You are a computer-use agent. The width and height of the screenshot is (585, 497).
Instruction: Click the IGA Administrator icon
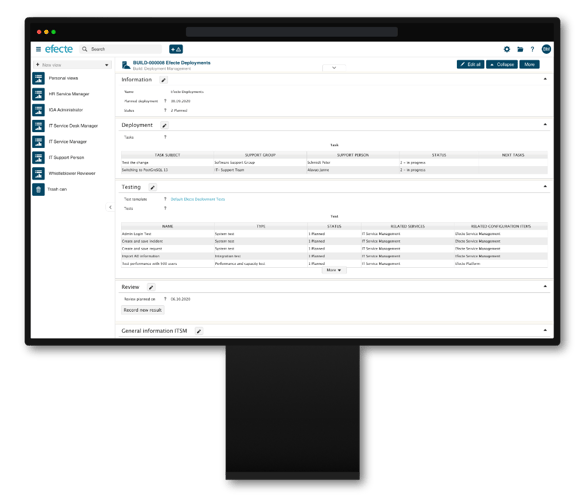[x=38, y=110]
